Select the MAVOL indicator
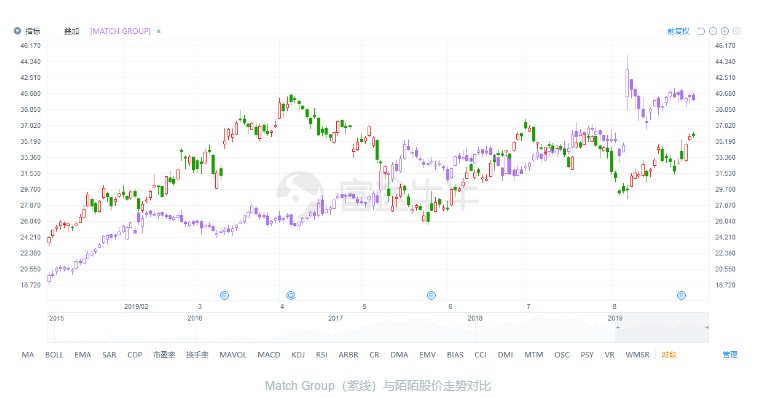 233,354
